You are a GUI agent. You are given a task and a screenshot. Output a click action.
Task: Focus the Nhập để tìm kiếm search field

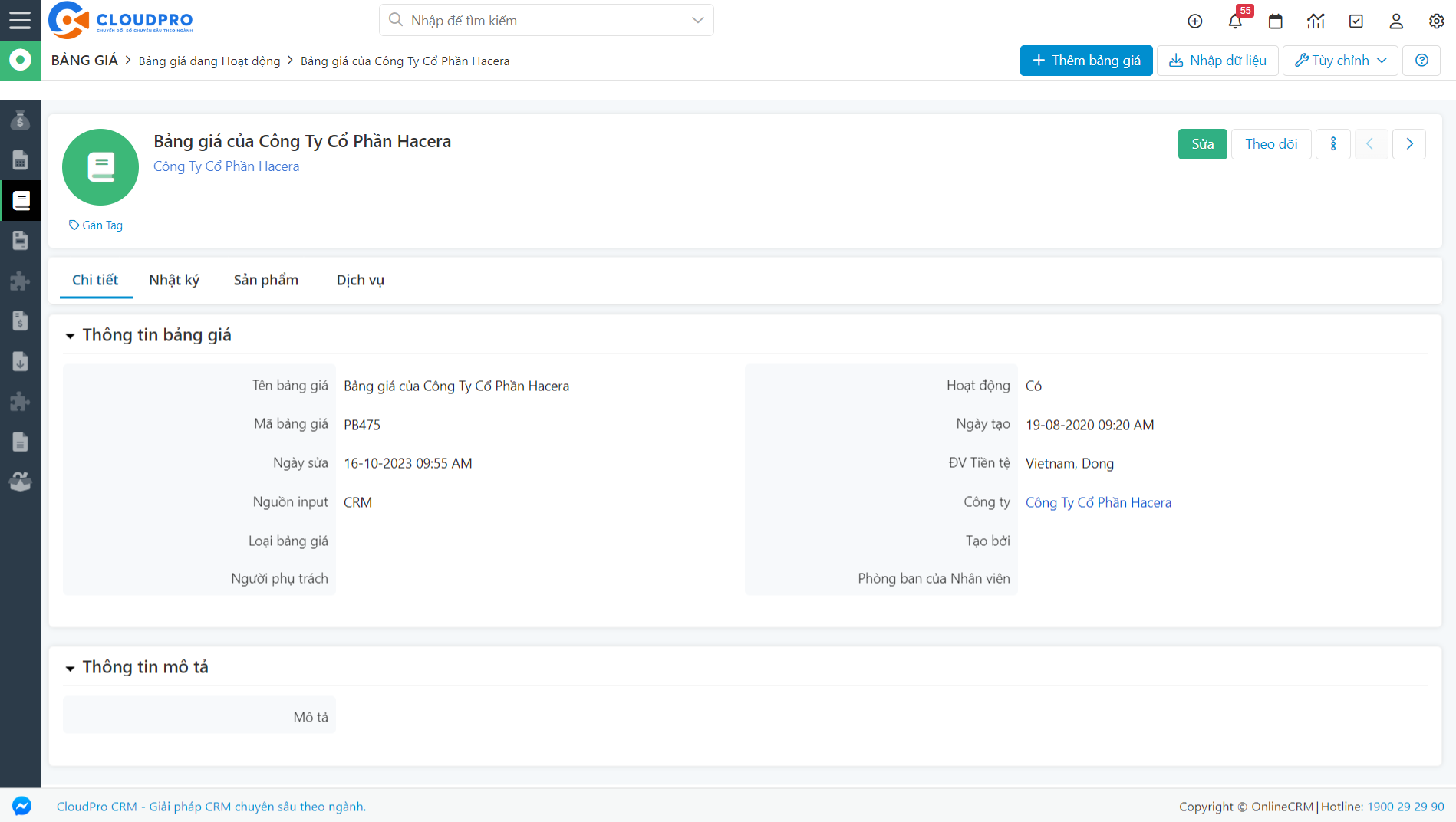(546, 20)
